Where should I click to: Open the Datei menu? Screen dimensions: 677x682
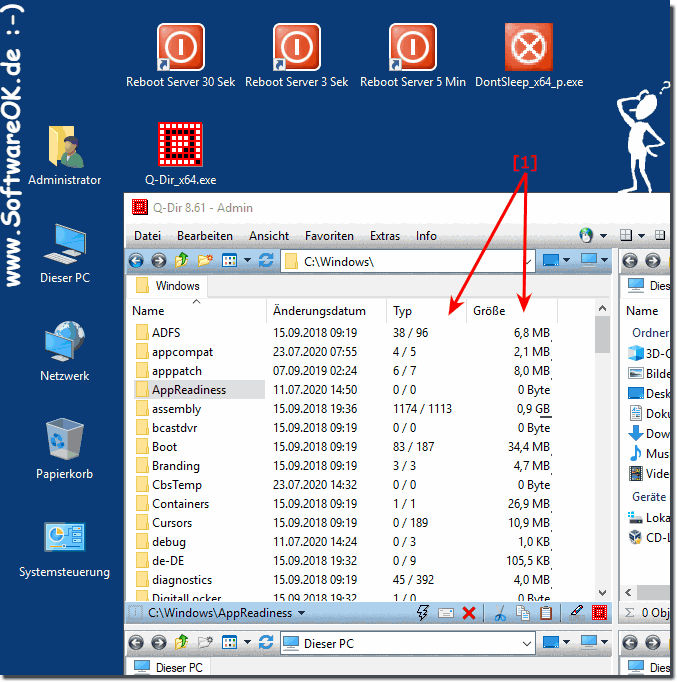tap(147, 236)
